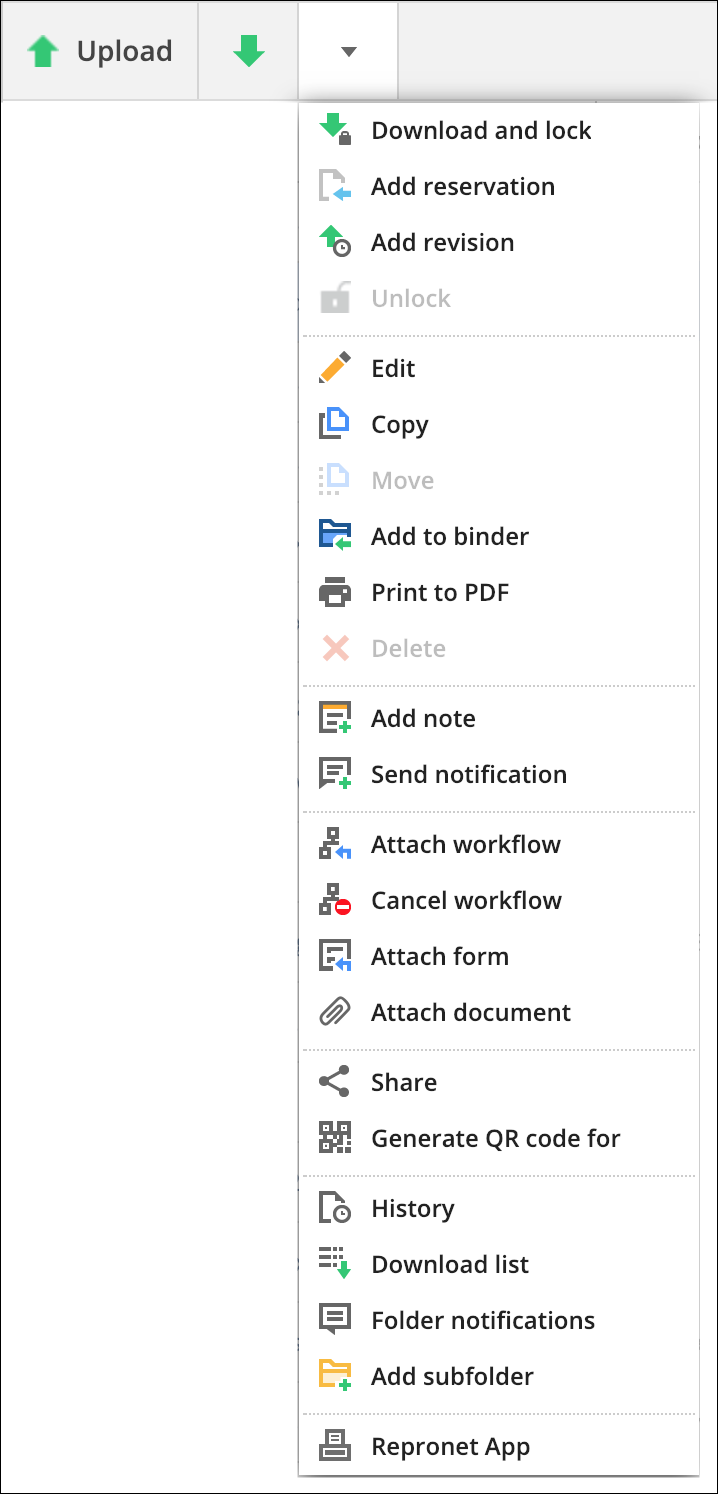Click the Upload button
This screenshot has width=718, height=1494.
(x=100, y=51)
